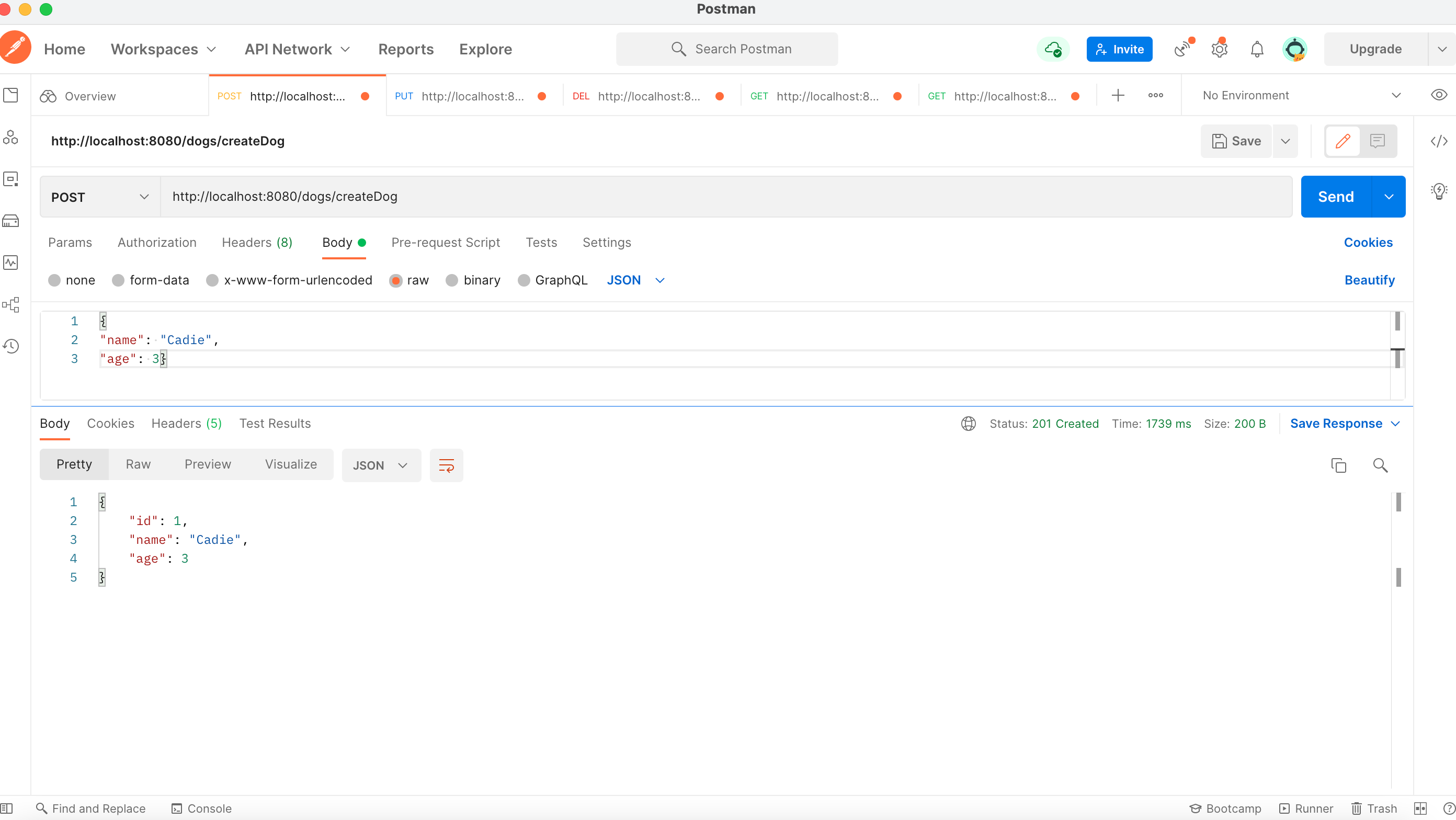This screenshot has height=820, width=1456.
Task: Open the response JSON format dropdown
Action: click(x=381, y=465)
